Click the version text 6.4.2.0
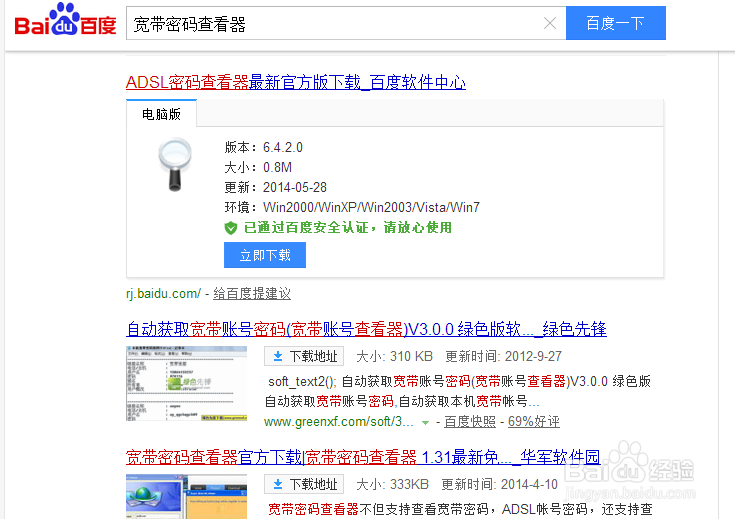735x519 pixels. pos(283,147)
